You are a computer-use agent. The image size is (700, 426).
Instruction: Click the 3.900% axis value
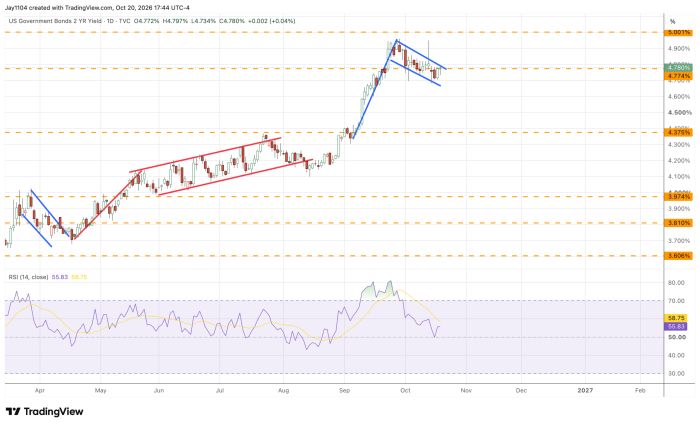pos(679,209)
